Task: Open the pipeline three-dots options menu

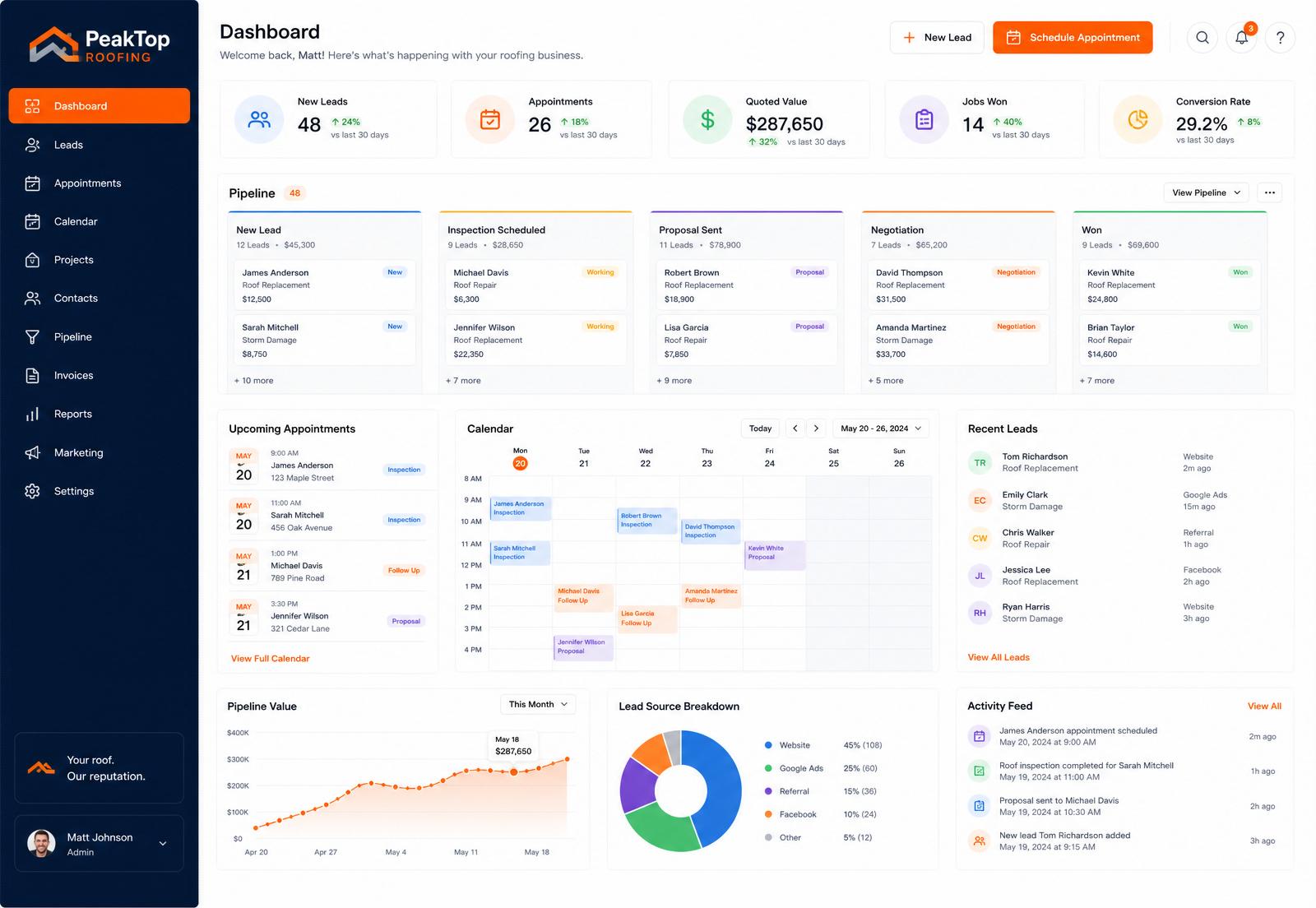Action: coord(1270,192)
